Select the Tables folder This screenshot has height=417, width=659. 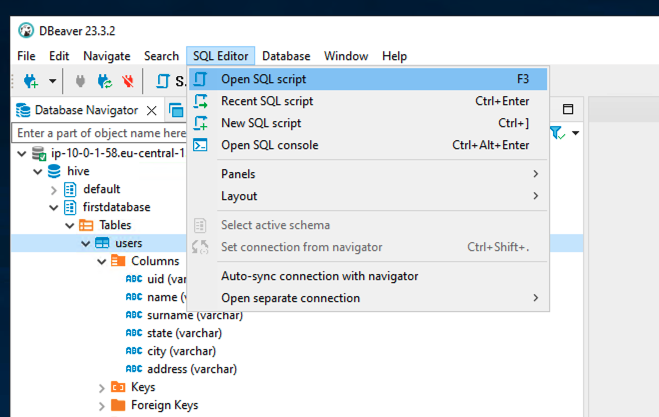pos(115,225)
